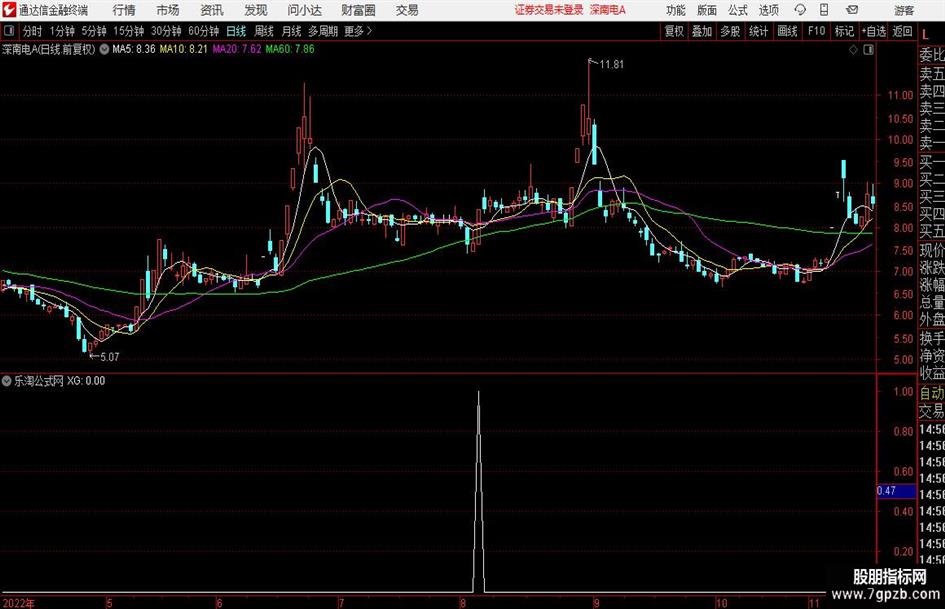Click the 复权 toolbar button
The width and height of the screenshot is (945, 609).
point(674,31)
